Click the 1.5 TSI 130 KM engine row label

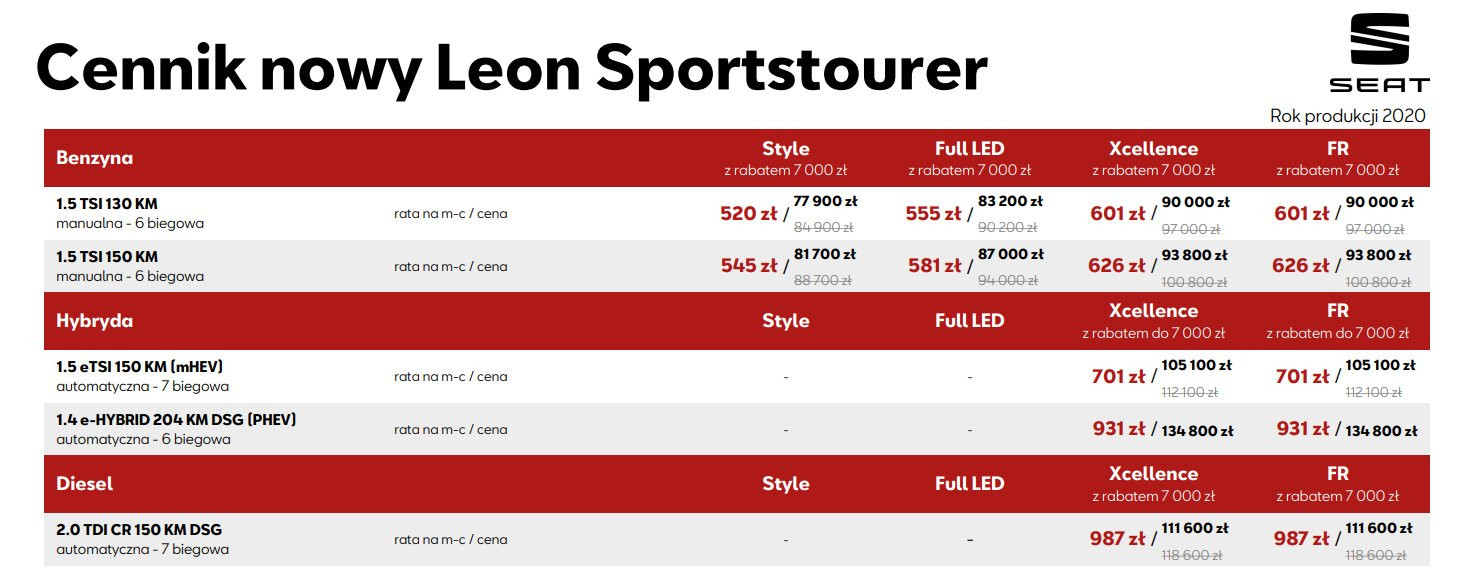point(107,204)
